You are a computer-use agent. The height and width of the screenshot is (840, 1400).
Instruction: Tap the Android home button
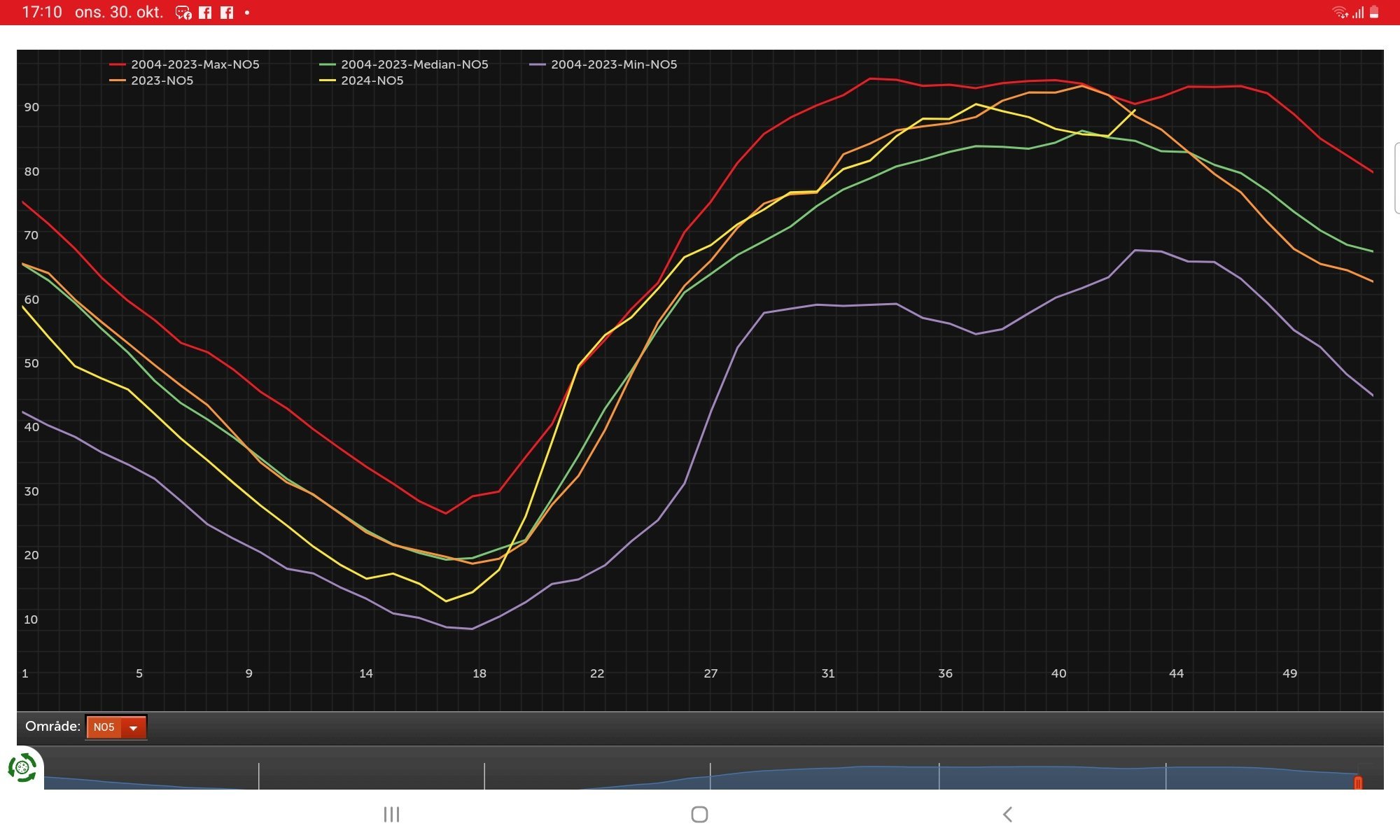tap(699, 814)
